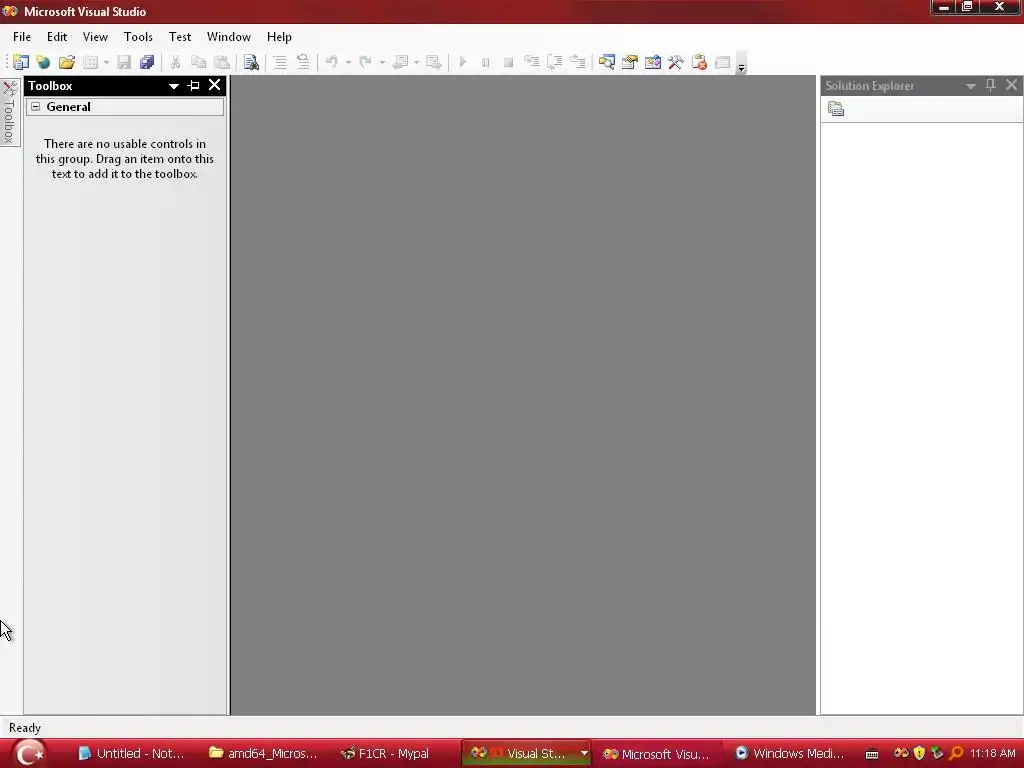Click the Redo arrow icon

tap(366, 62)
